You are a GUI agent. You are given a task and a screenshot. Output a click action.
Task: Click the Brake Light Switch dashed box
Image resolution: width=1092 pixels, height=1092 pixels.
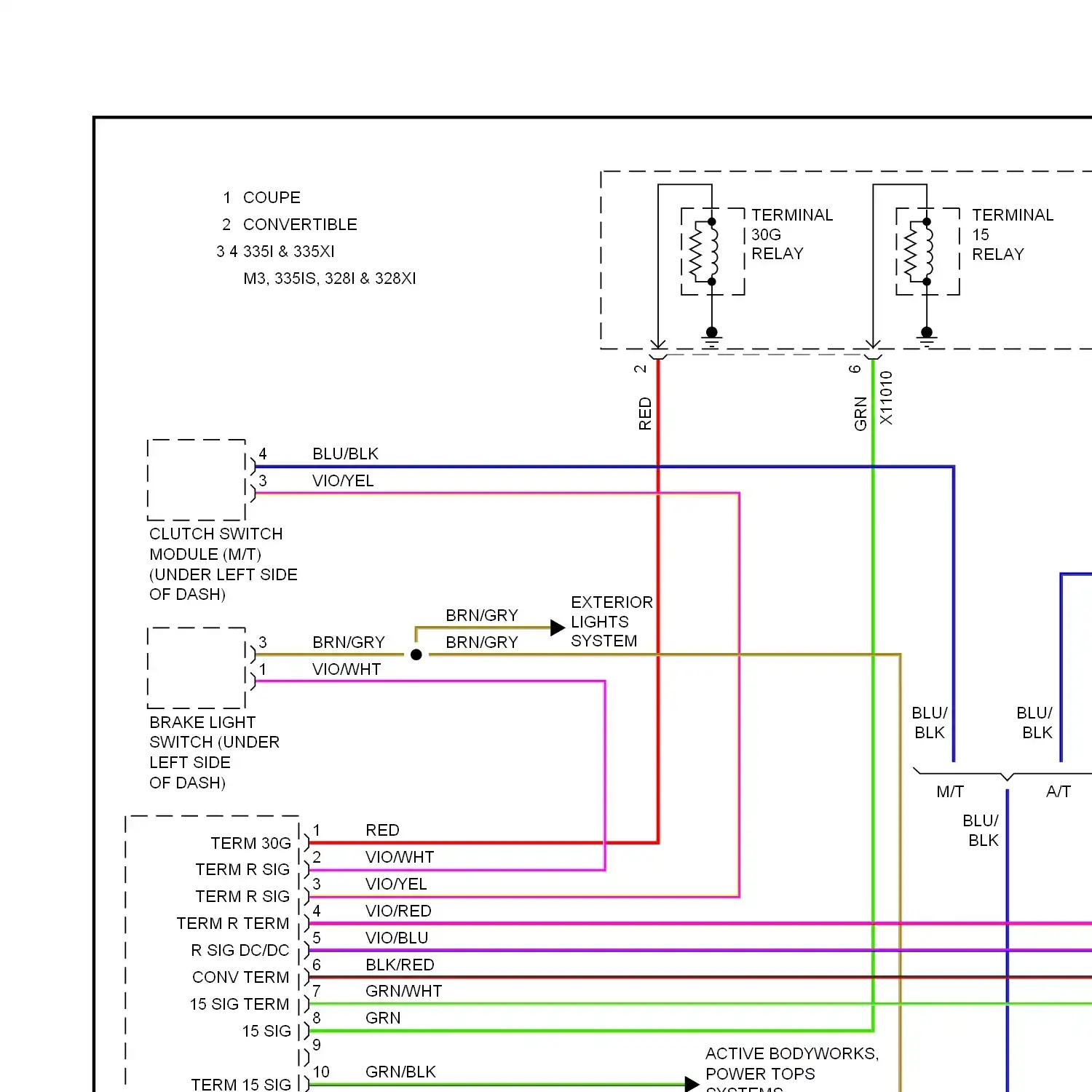point(197,668)
